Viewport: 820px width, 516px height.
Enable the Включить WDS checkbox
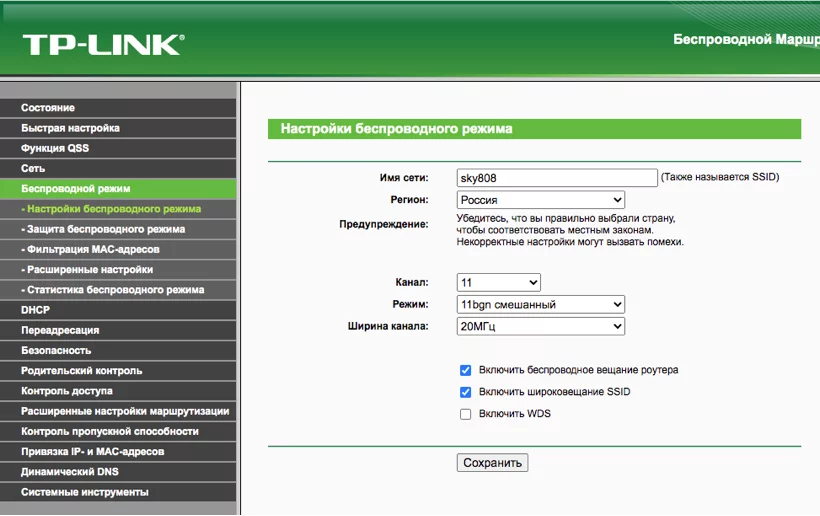[465, 414]
